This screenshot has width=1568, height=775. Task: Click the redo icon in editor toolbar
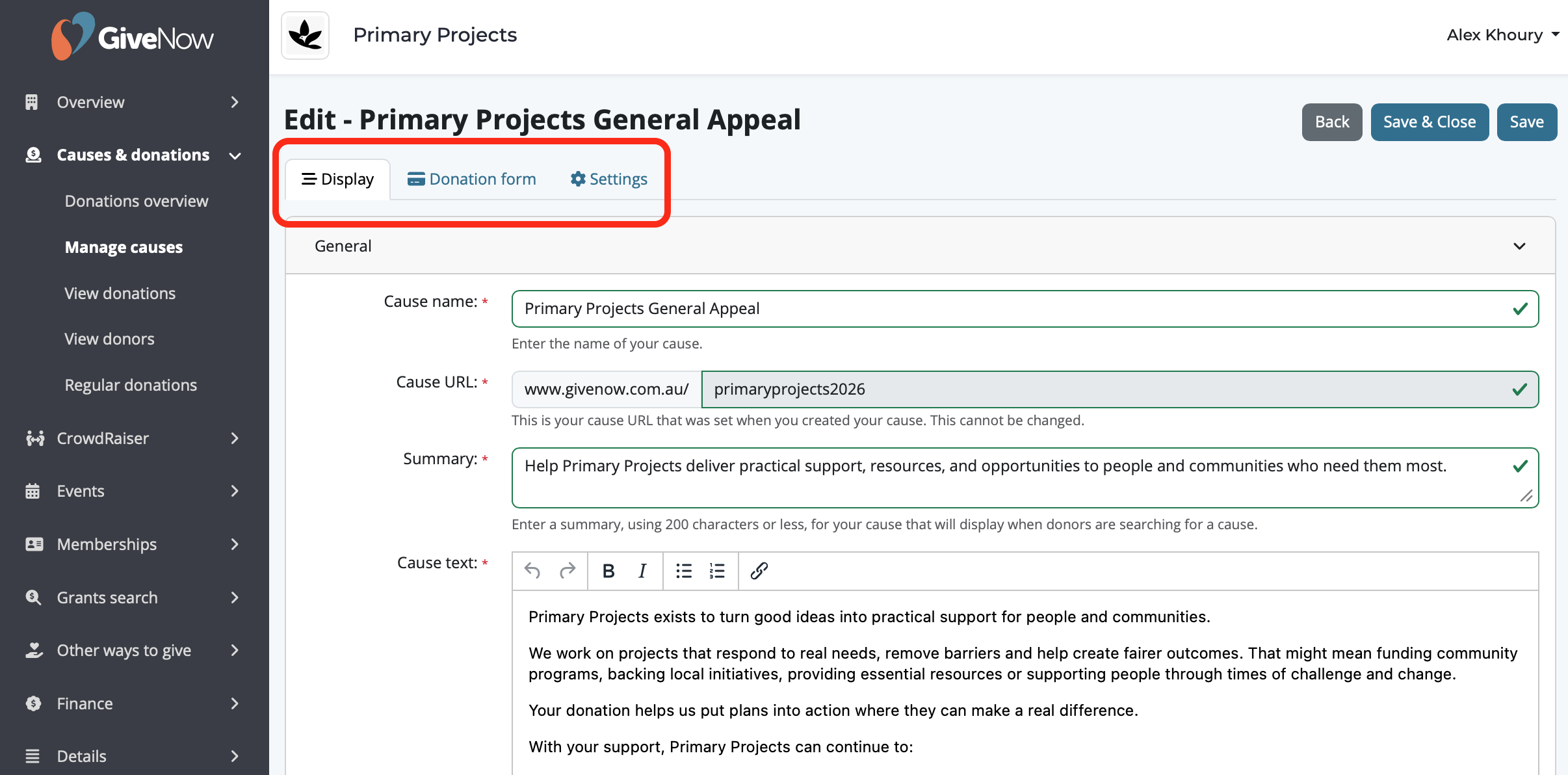(x=568, y=571)
